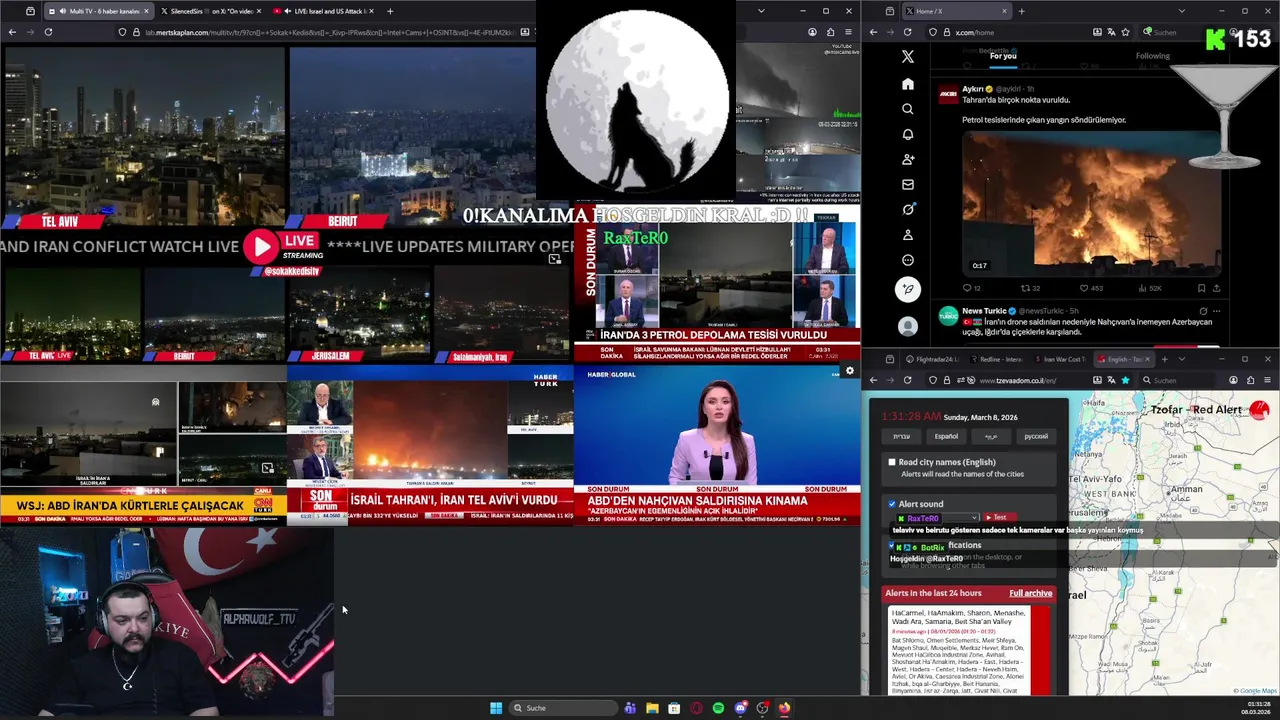The width and height of the screenshot is (1280, 720).
Task: Open X Follow people icon in sidebar
Action: tap(908, 159)
